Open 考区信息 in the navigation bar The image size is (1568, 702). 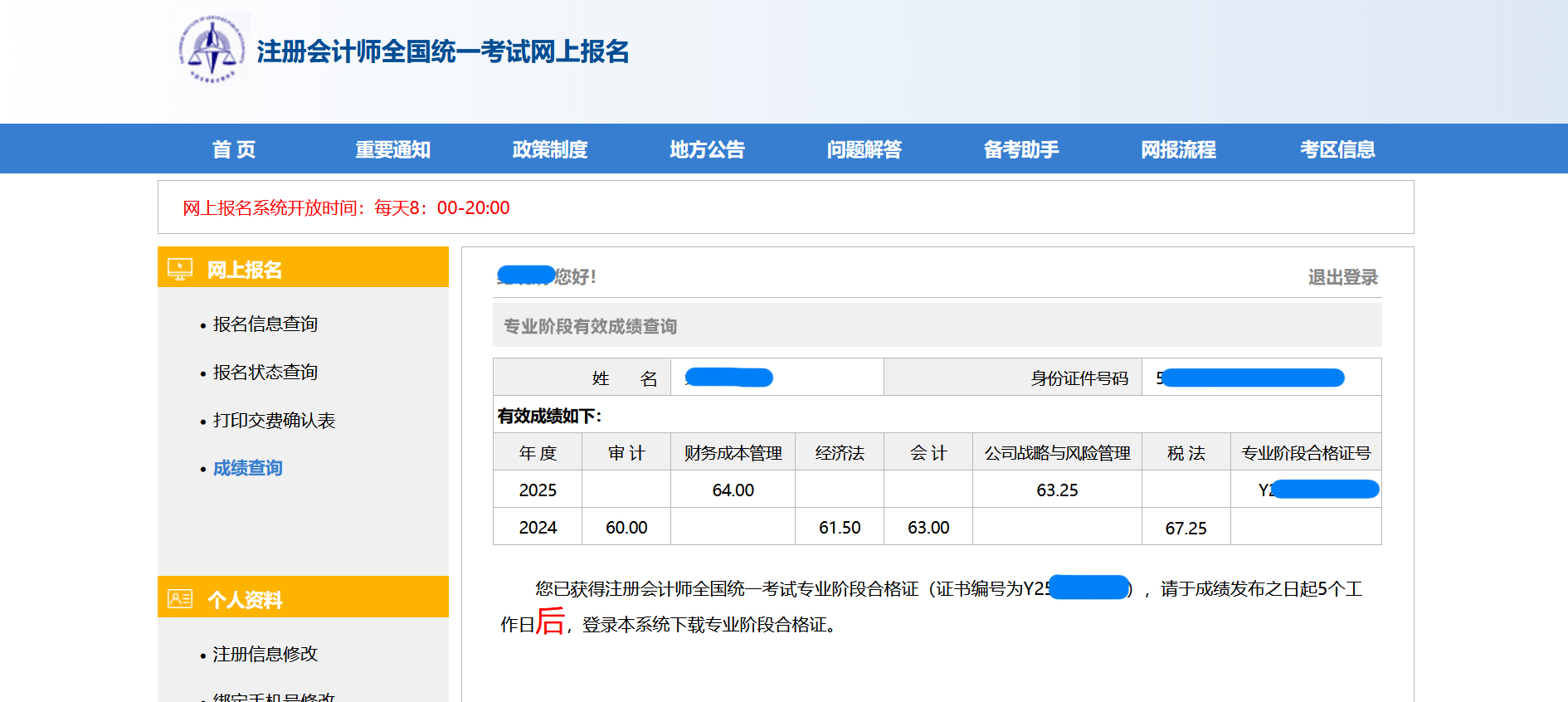click(1337, 149)
